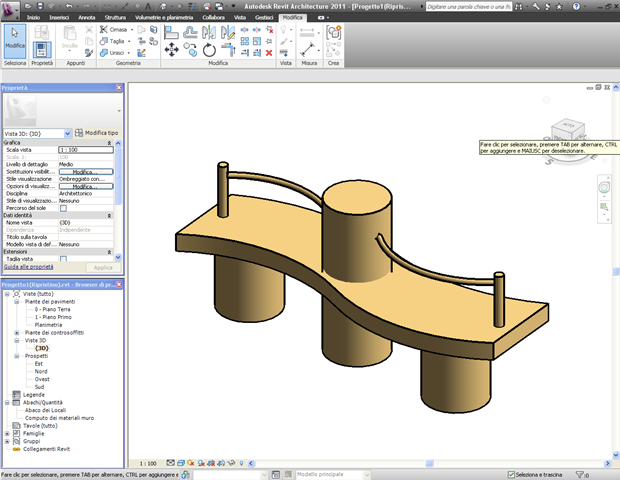Viewport: 620px width, 480px height.
Task: Enable the Percorso del sole checkbox
Action: [63, 208]
